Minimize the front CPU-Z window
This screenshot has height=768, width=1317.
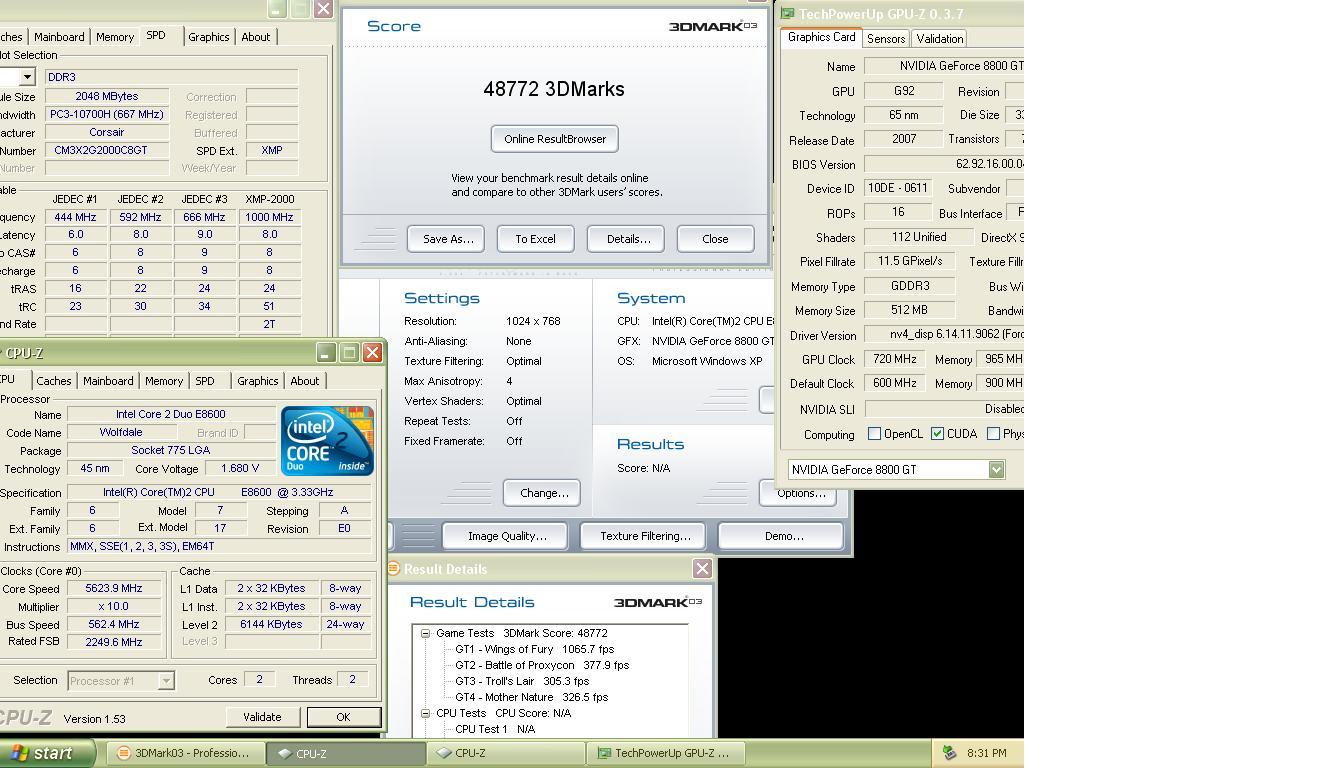tap(325, 352)
